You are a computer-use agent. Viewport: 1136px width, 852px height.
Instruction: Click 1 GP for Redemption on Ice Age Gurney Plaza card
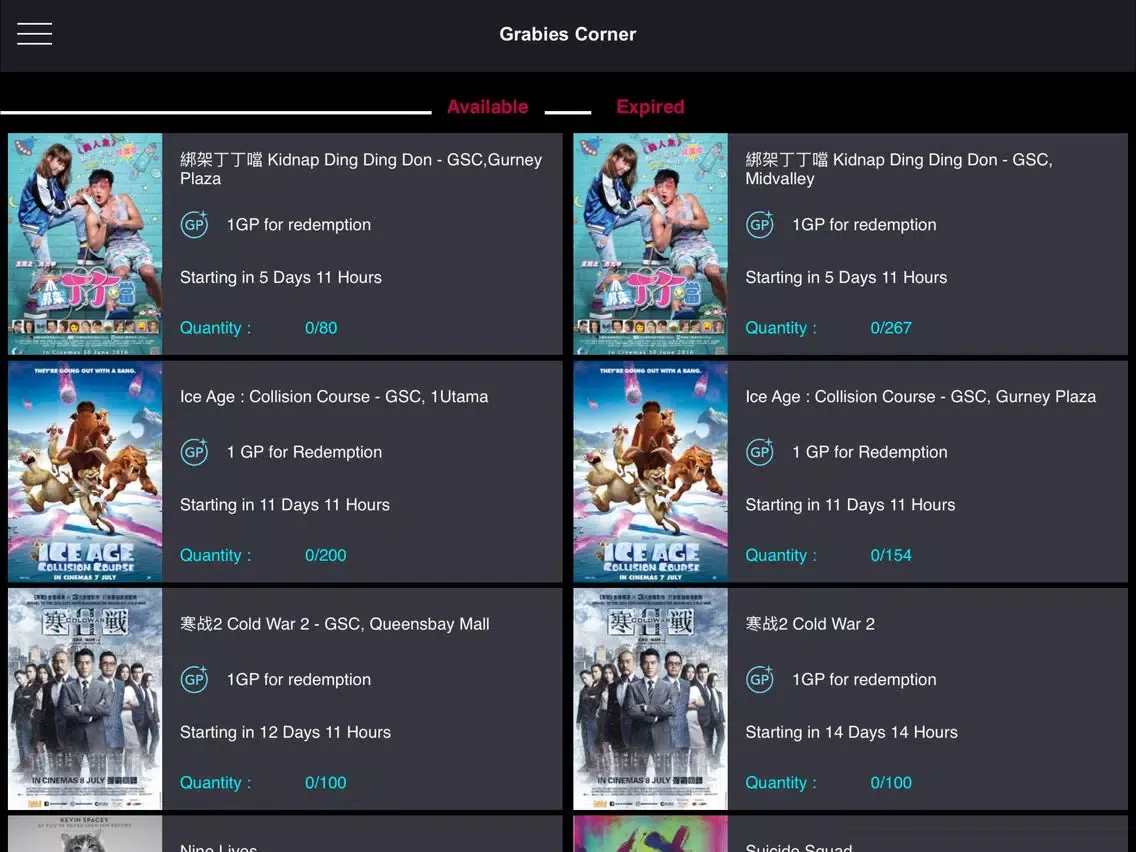click(x=869, y=452)
